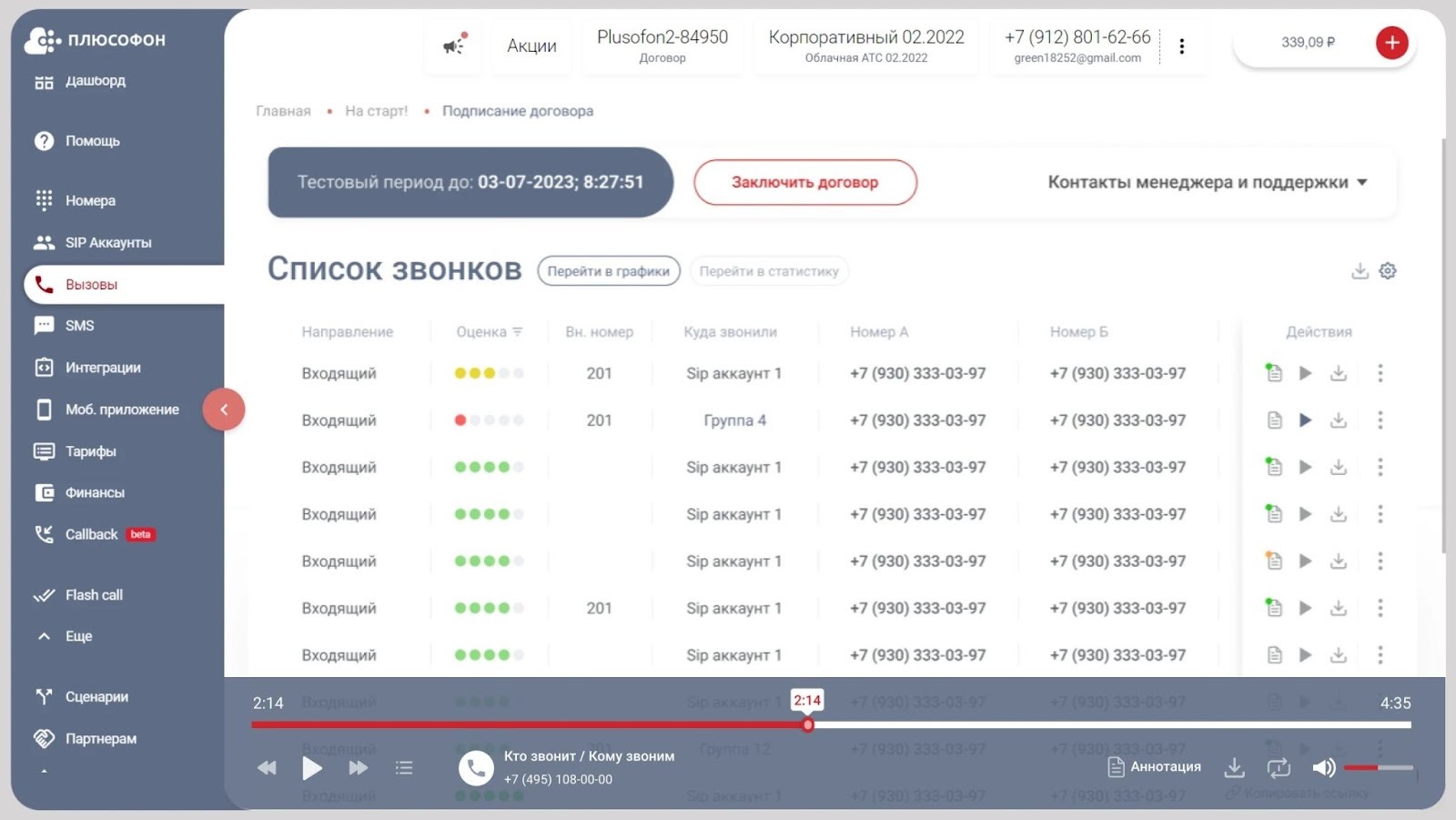Open the Тарифы menu item
Viewport: 1456px width, 820px height.
tap(90, 450)
